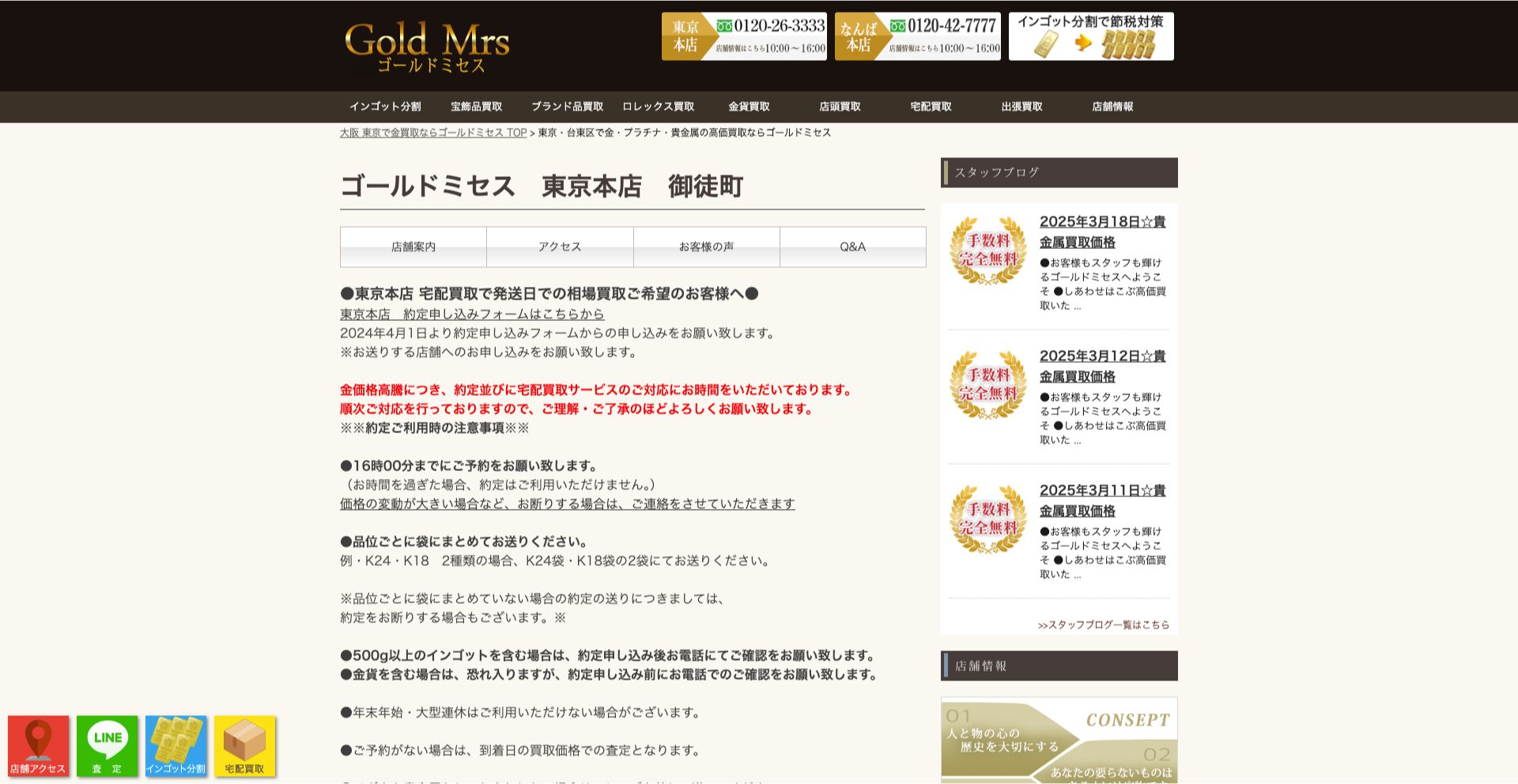Image resolution: width=1518 pixels, height=784 pixels.
Task: Click the スタッフブログ sidebar header
Action: 1059,172
